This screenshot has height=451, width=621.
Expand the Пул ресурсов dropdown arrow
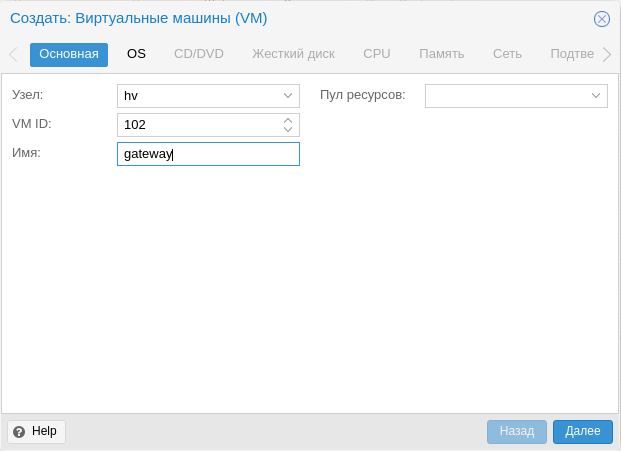(x=596, y=95)
